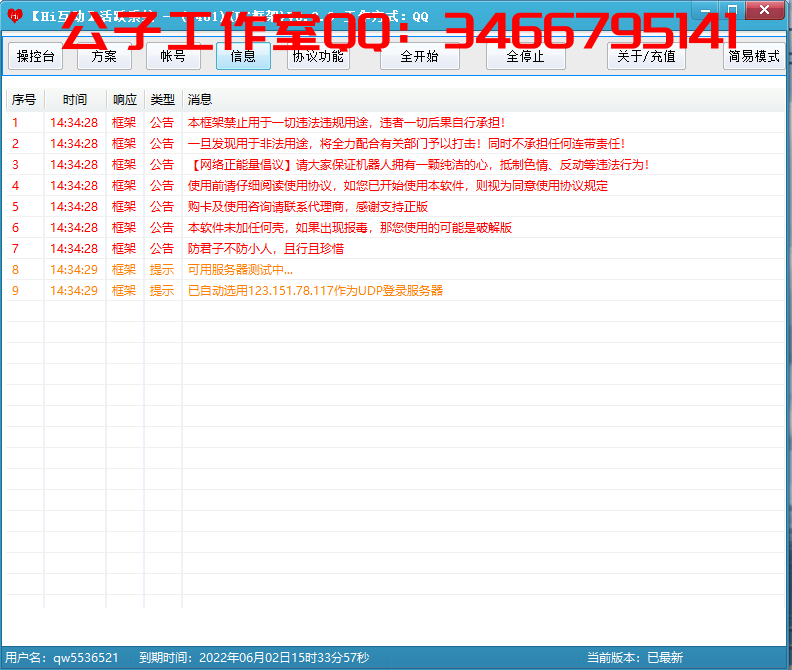Switch to the 方案 tab

(x=104, y=56)
